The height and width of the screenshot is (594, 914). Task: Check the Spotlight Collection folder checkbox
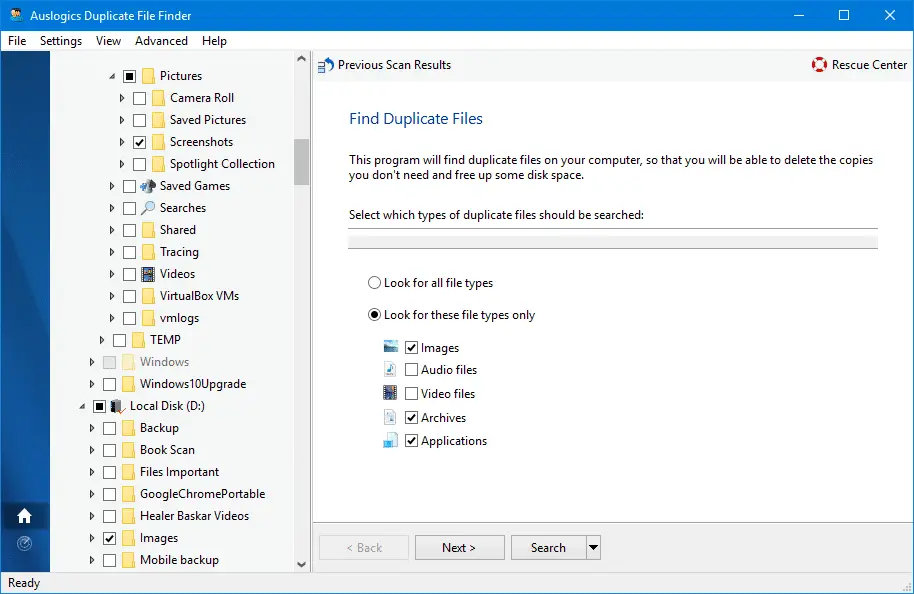139,164
